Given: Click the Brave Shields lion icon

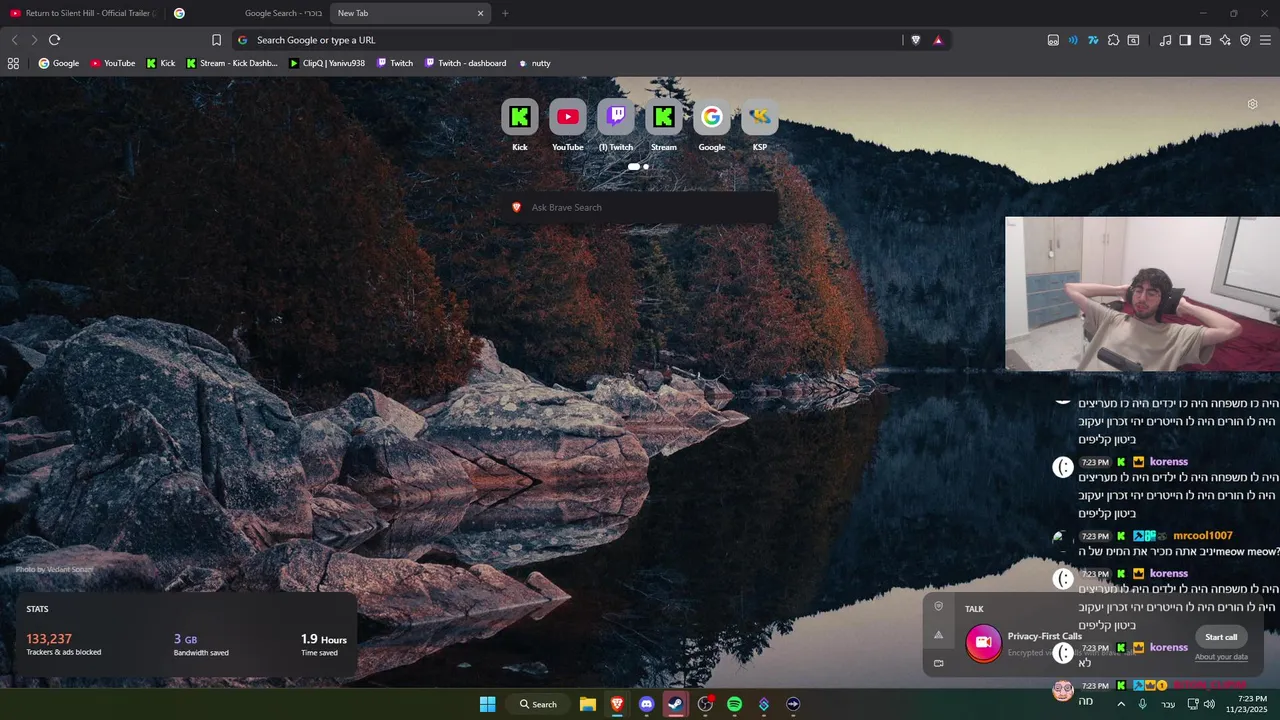Looking at the screenshot, I should [915, 40].
